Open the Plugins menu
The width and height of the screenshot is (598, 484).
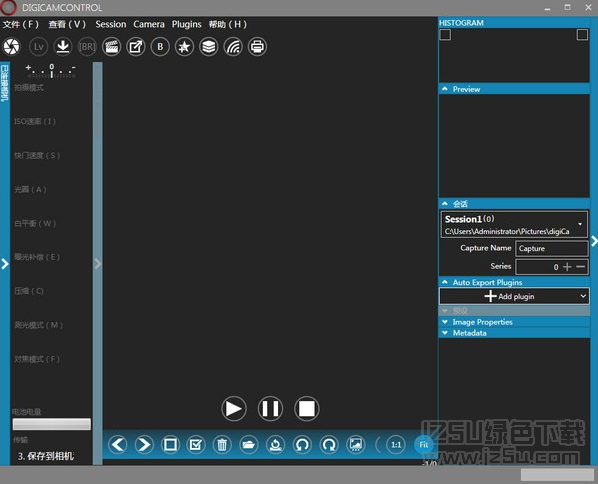[186, 24]
